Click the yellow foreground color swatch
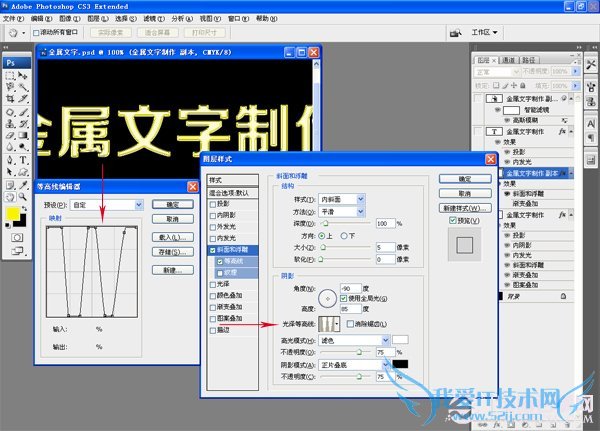This screenshot has height=431, width=600. click(x=11, y=213)
